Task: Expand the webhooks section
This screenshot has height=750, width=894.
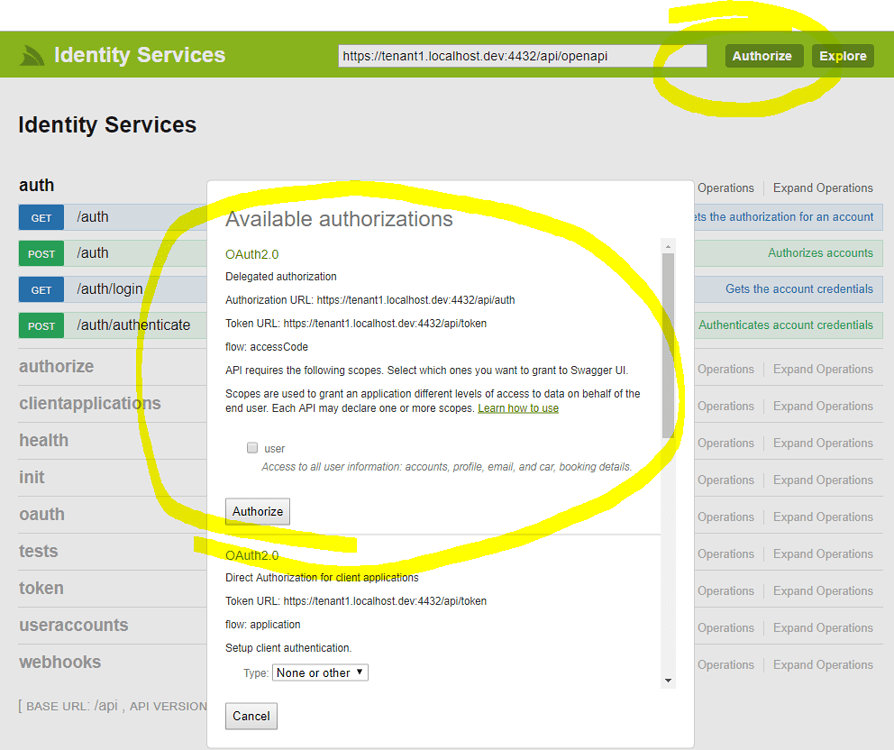Action: pos(60,662)
